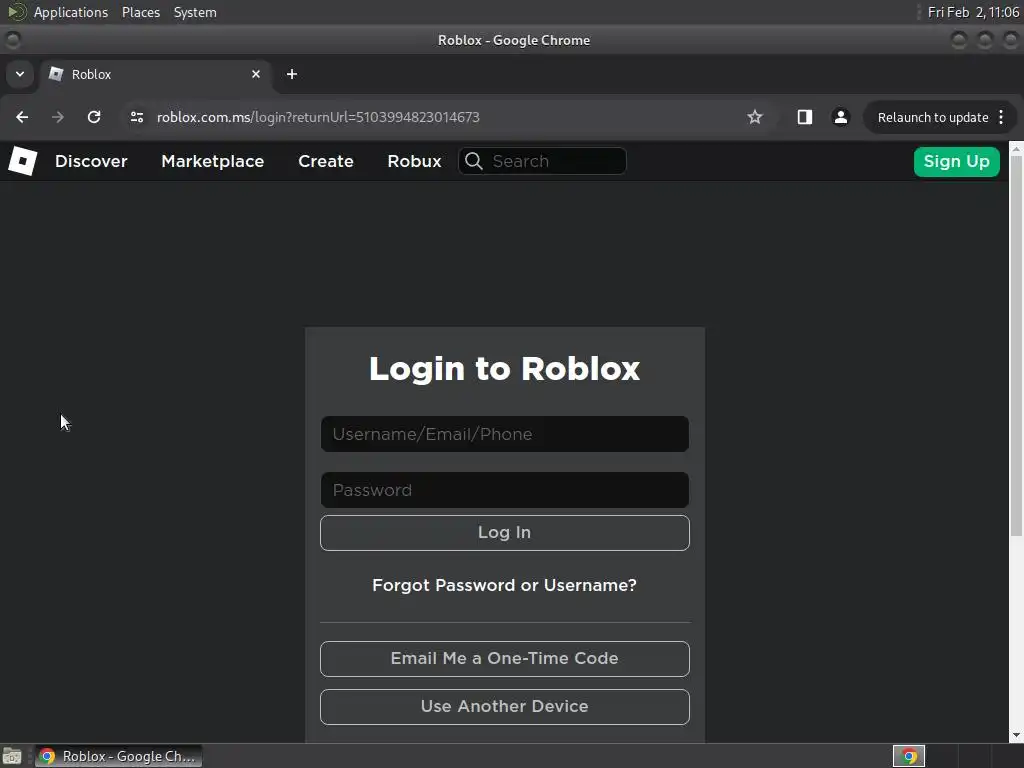Click the Roblox logo icon in navbar
This screenshot has width=1024, height=768.
coord(22,161)
